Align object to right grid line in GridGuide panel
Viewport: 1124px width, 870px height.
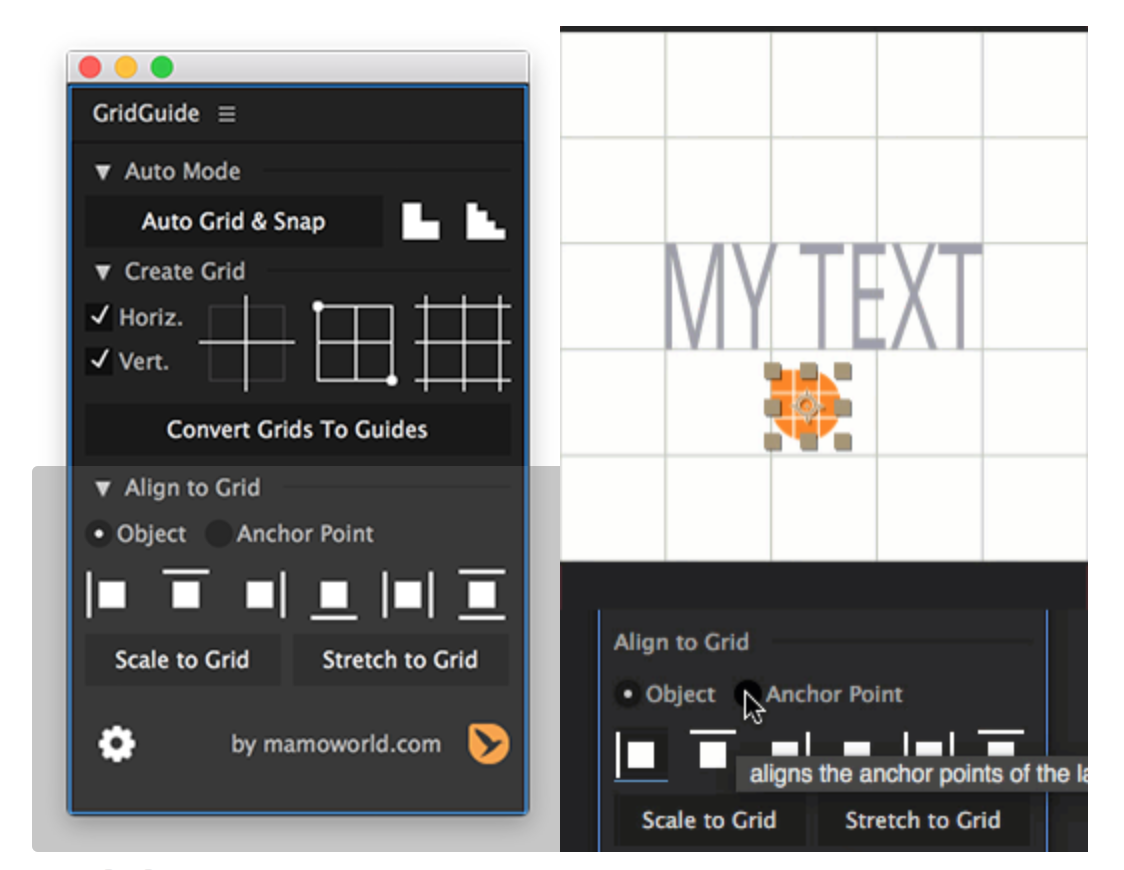click(x=264, y=595)
